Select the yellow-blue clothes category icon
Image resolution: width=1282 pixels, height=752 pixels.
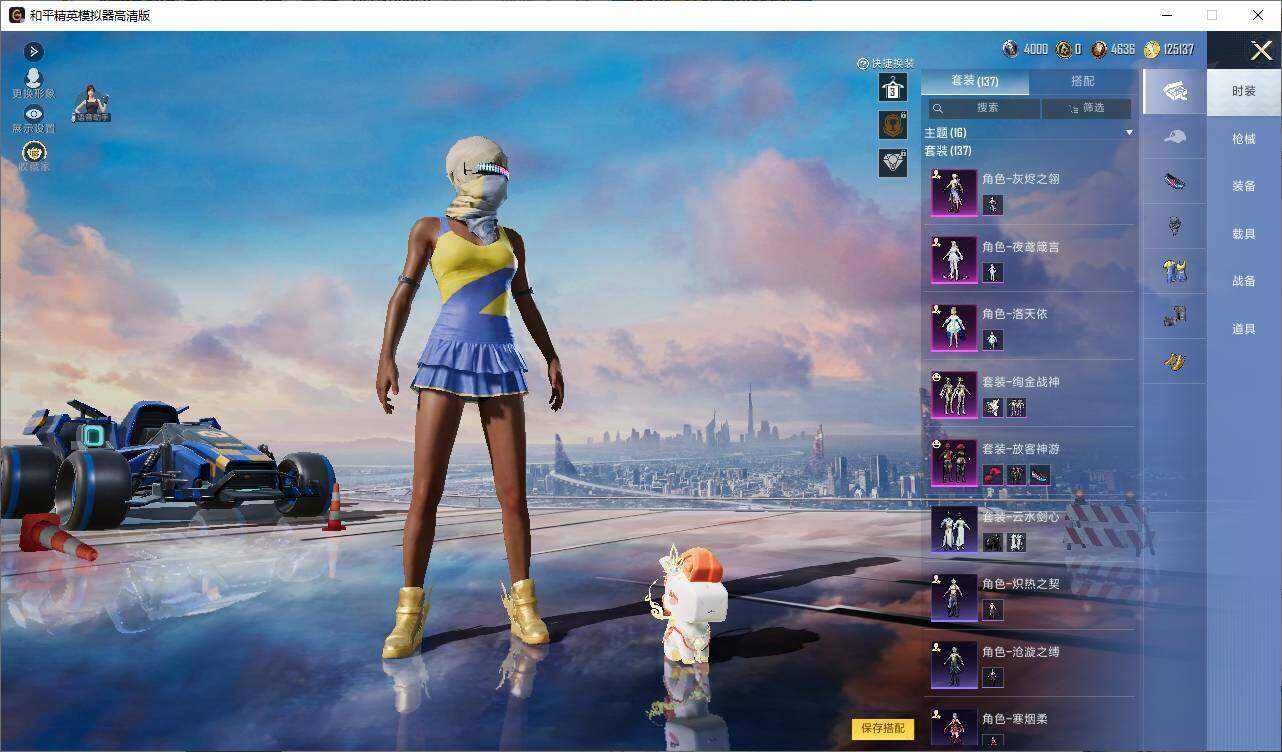pyautogui.click(x=1175, y=271)
